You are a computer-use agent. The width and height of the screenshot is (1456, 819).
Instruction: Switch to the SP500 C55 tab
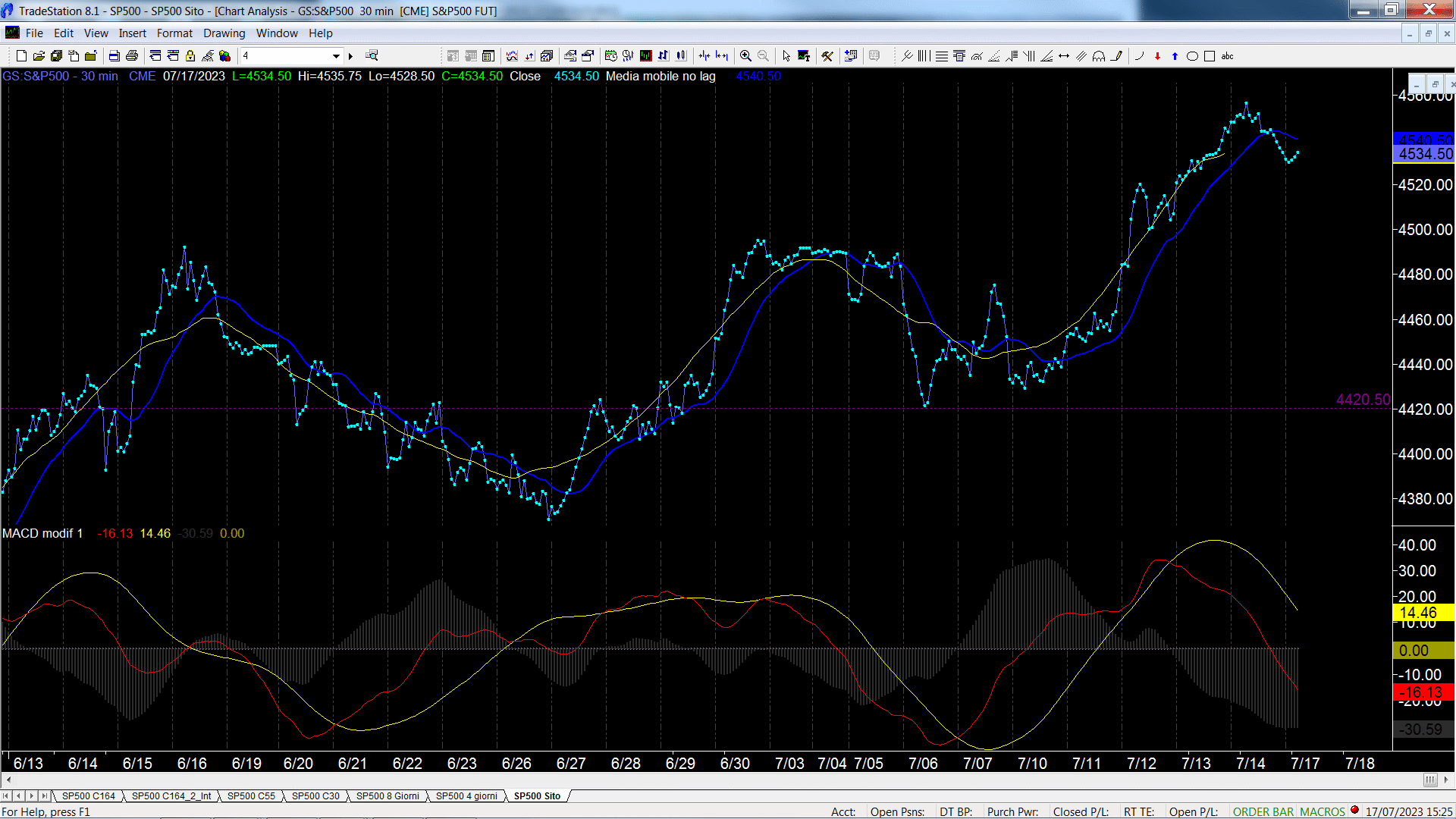[x=251, y=795]
